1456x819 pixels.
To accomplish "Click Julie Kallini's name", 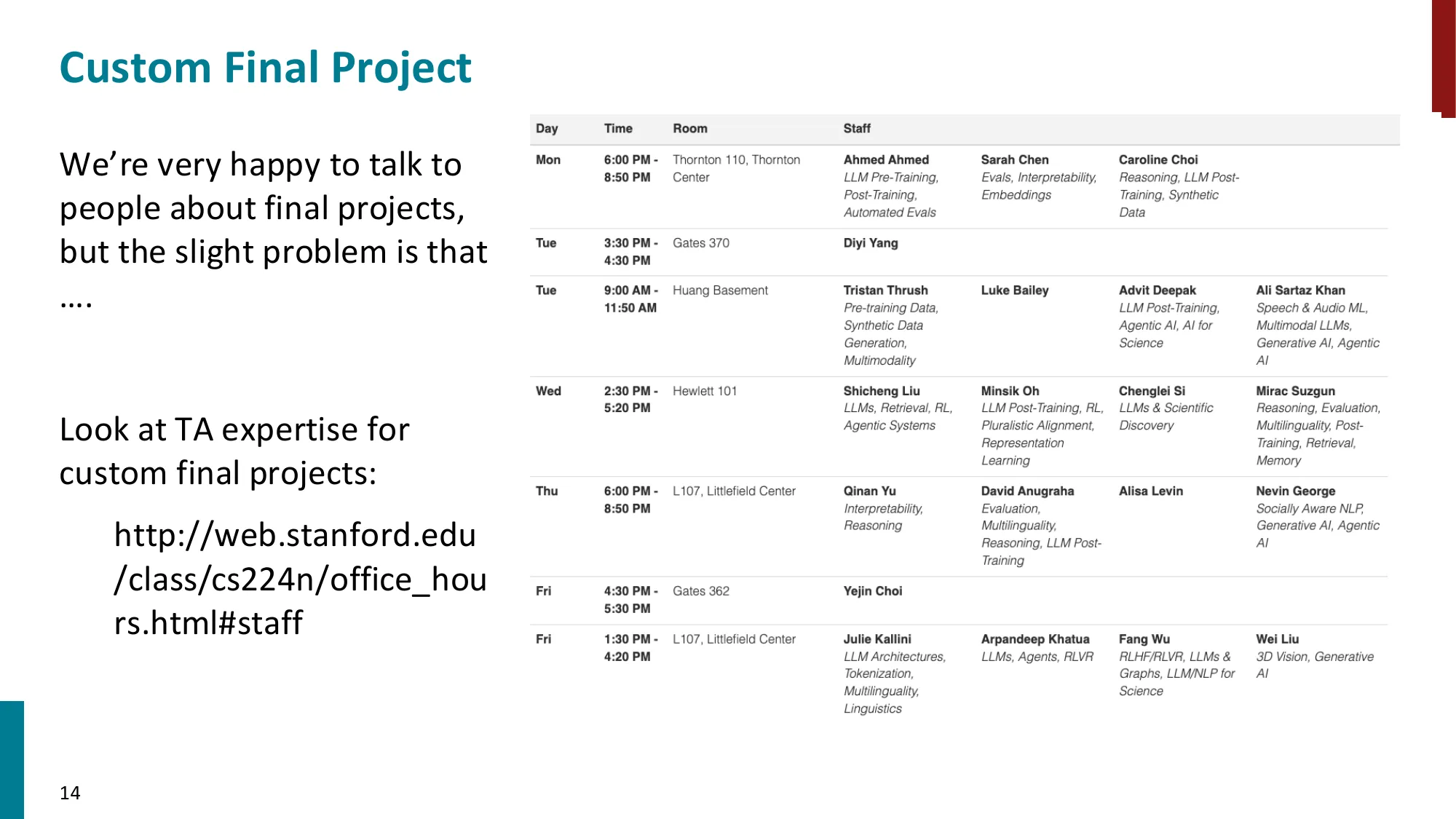I will [x=877, y=639].
